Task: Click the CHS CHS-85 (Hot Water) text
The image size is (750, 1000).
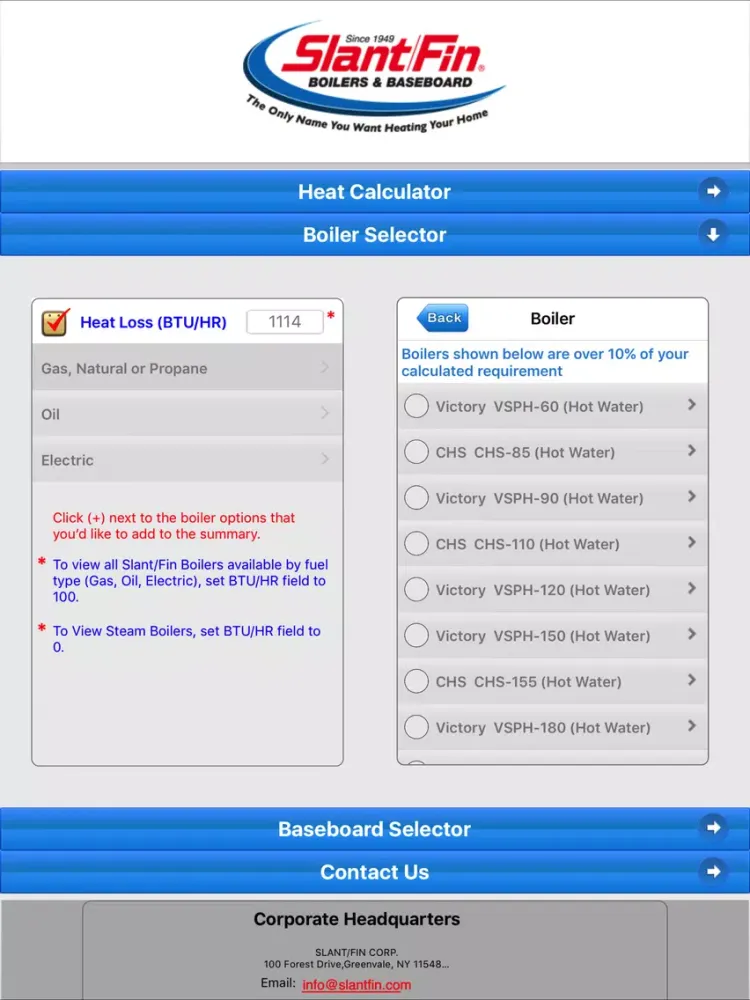Action: 525,452
